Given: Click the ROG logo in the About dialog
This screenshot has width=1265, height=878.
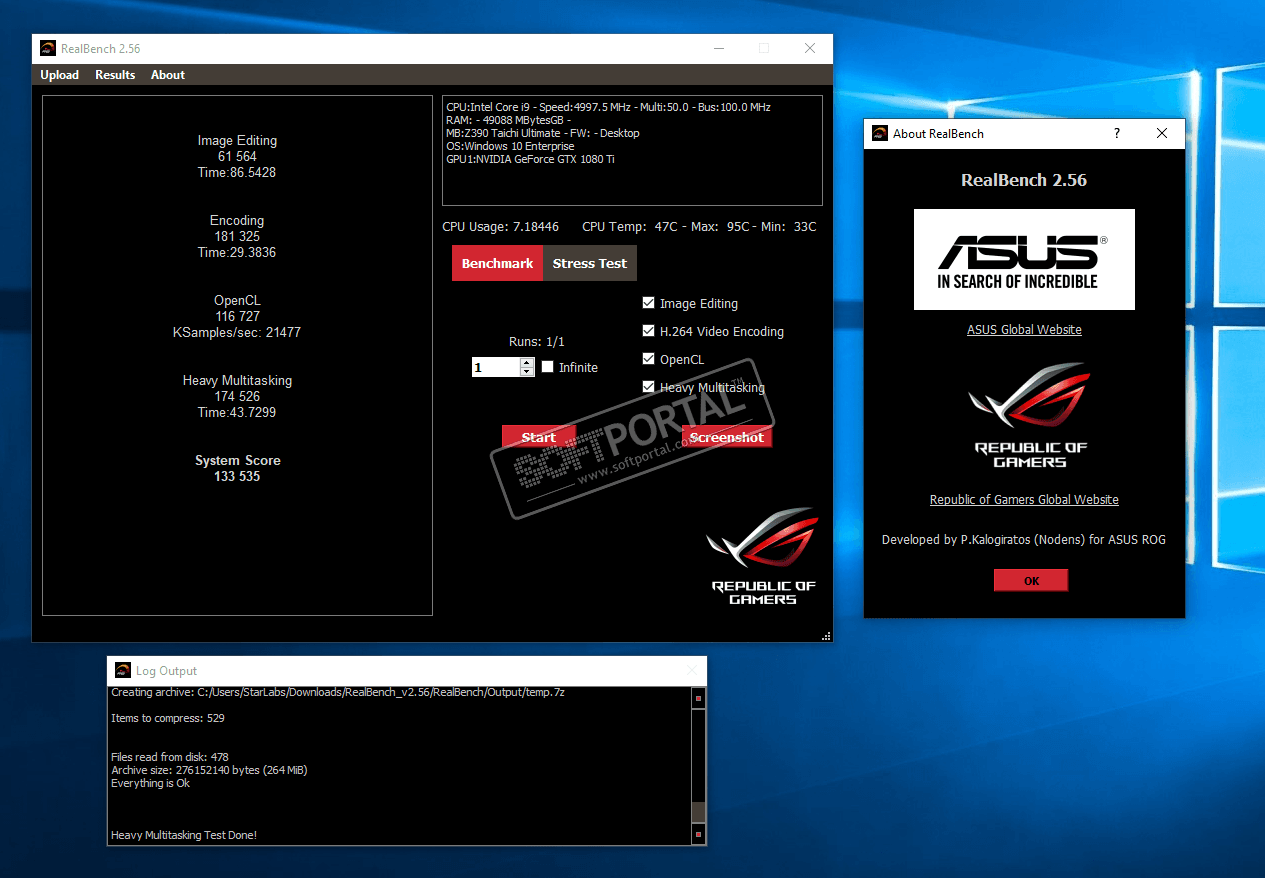Looking at the screenshot, I should [x=1030, y=415].
